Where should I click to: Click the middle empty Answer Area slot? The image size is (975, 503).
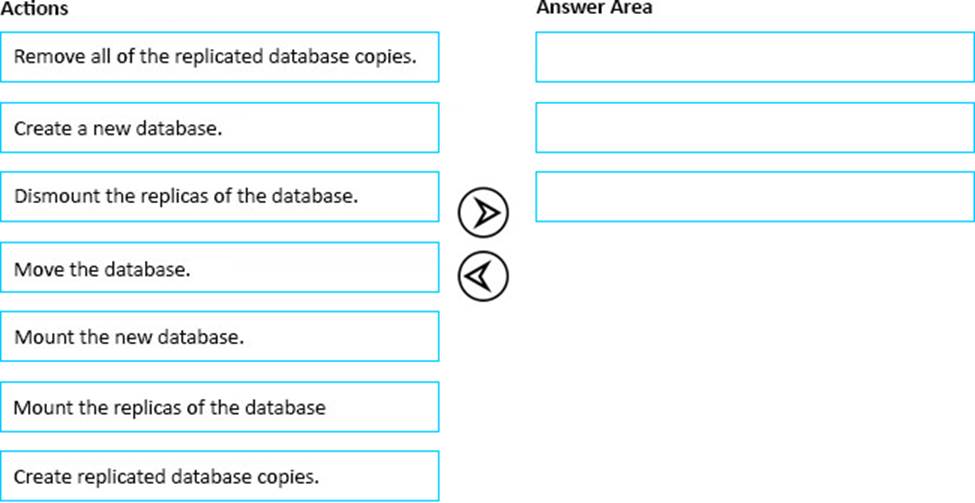(x=754, y=128)
